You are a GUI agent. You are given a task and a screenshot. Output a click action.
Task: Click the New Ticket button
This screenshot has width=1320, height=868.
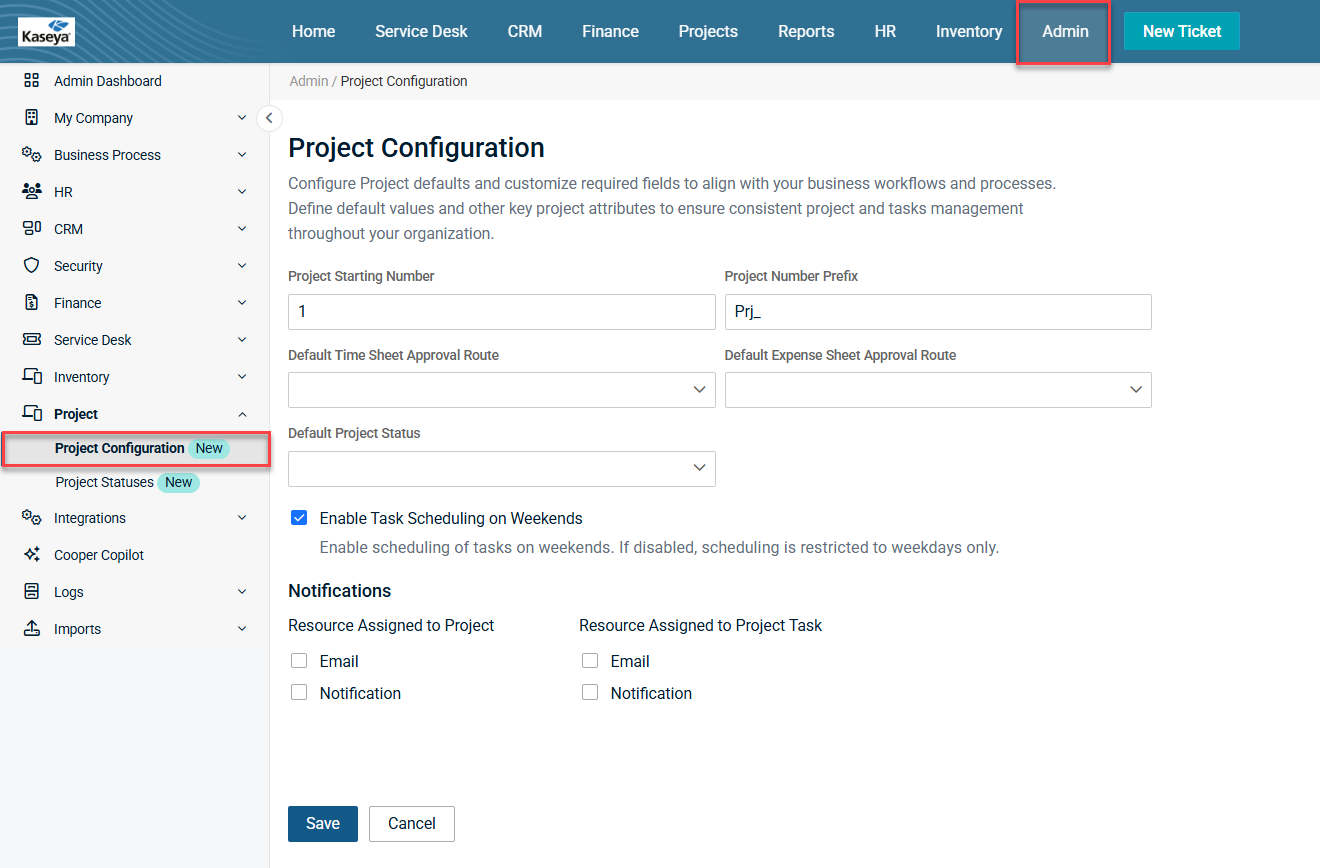(x=1181, y=31)
